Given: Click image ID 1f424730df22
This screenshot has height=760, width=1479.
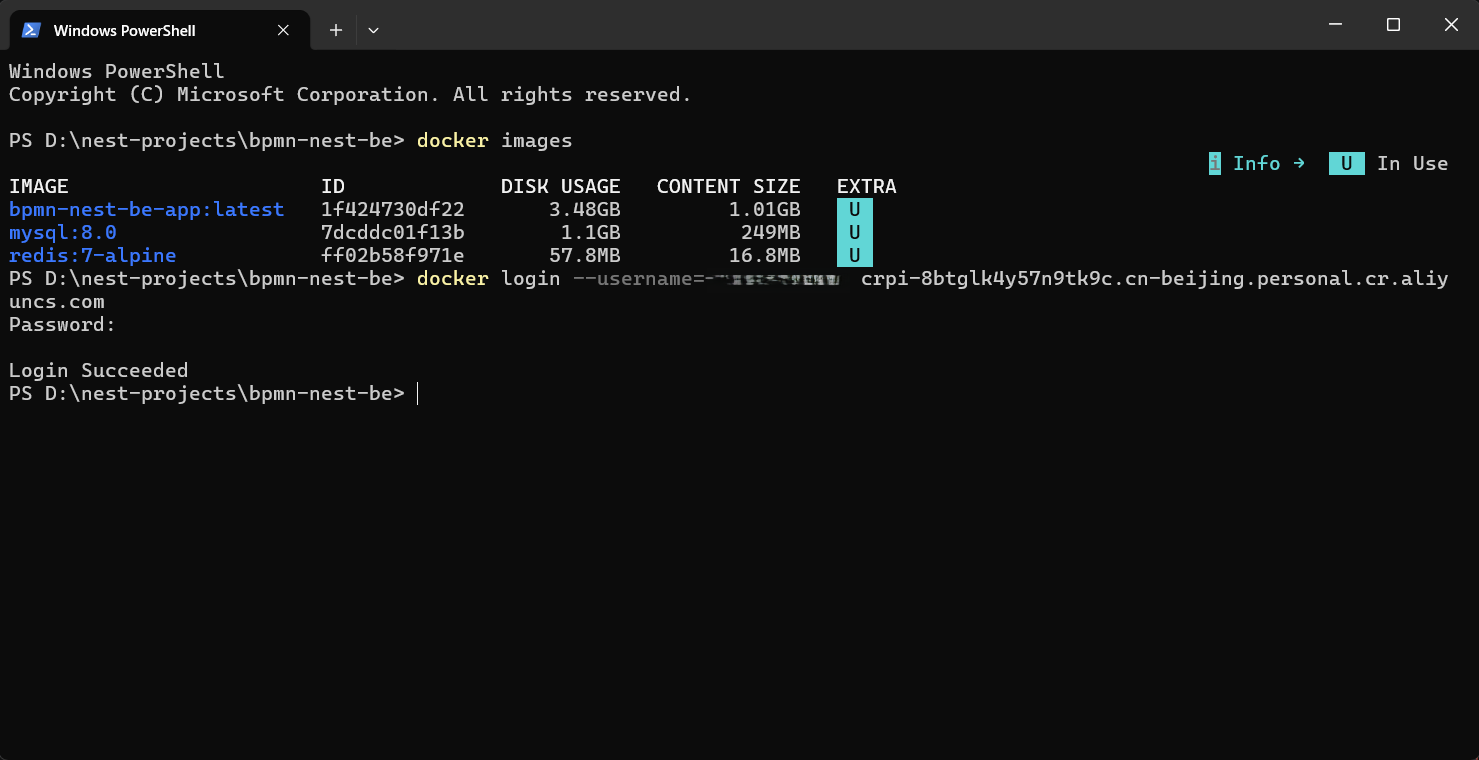Looking at the screenshot, I should point(393,209).
